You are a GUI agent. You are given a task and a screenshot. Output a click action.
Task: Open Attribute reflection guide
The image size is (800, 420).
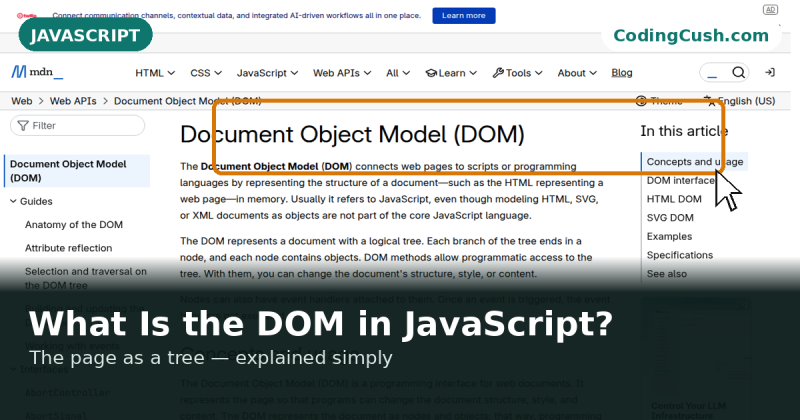coord(68,248)
